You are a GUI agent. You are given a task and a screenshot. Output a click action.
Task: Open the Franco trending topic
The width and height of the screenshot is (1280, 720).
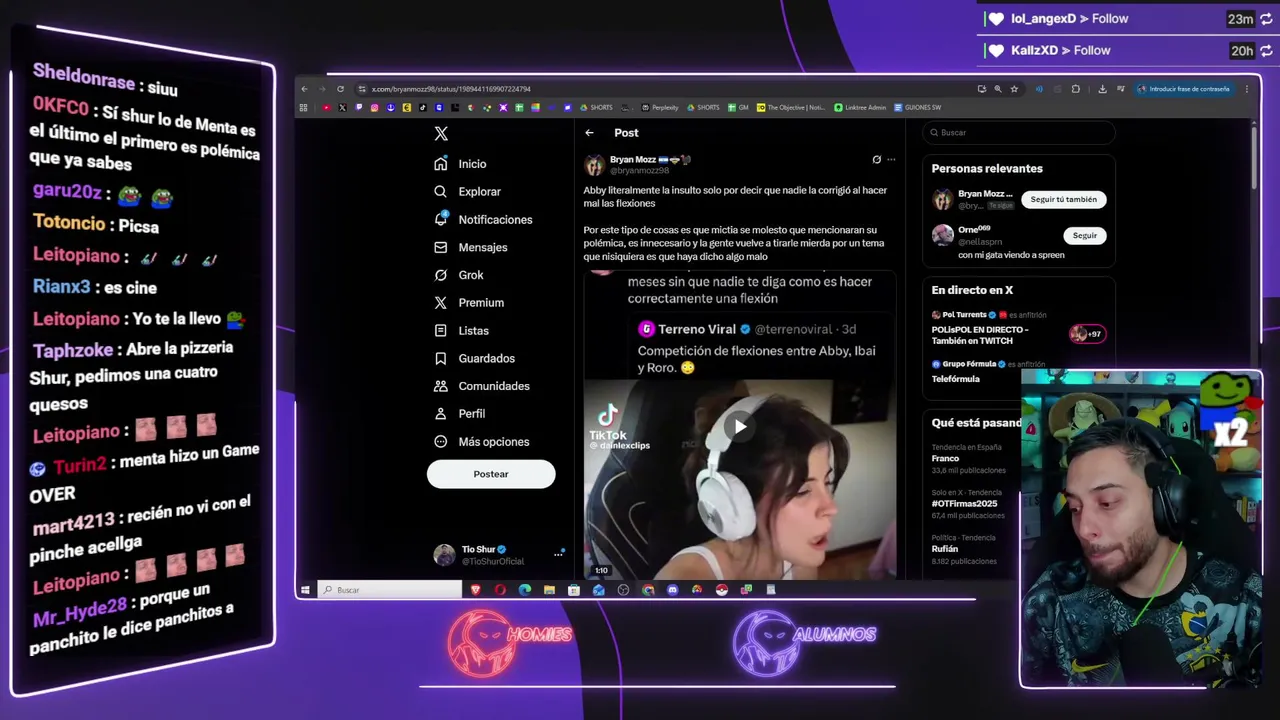coord(946,458)
